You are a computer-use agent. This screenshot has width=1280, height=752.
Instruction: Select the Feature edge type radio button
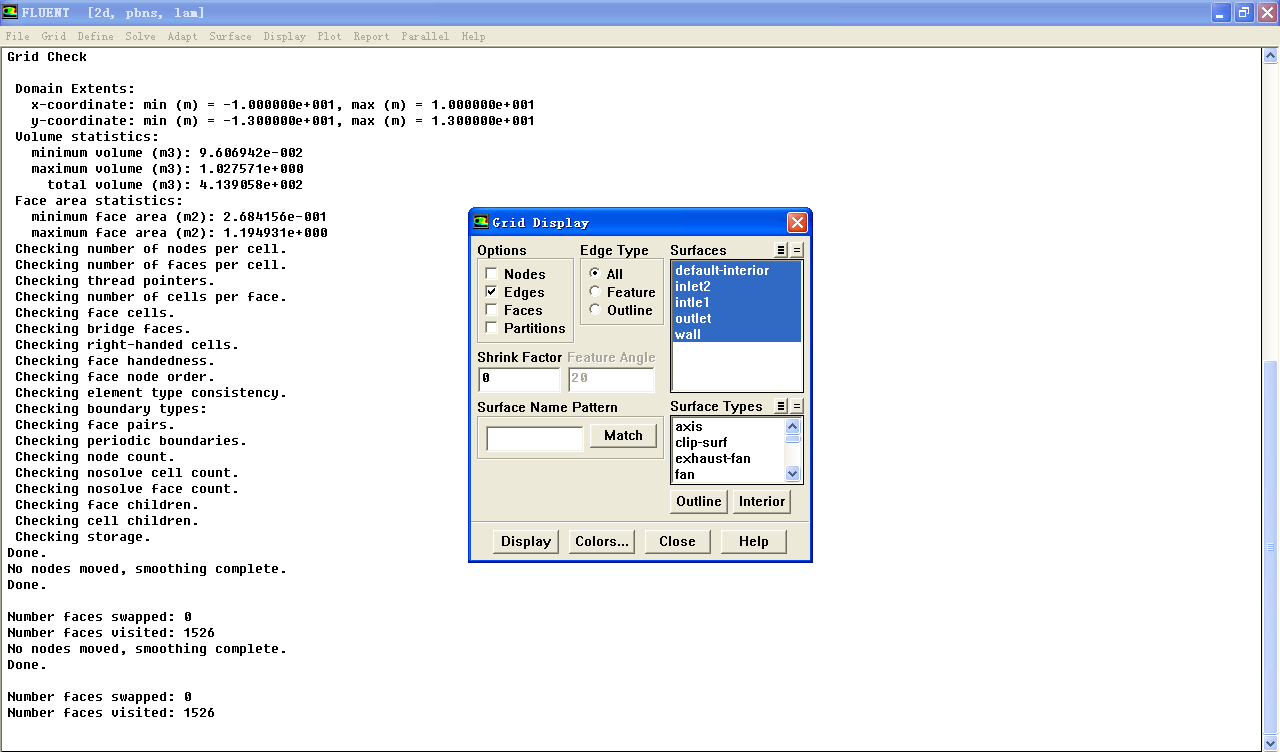pos(595,292)
